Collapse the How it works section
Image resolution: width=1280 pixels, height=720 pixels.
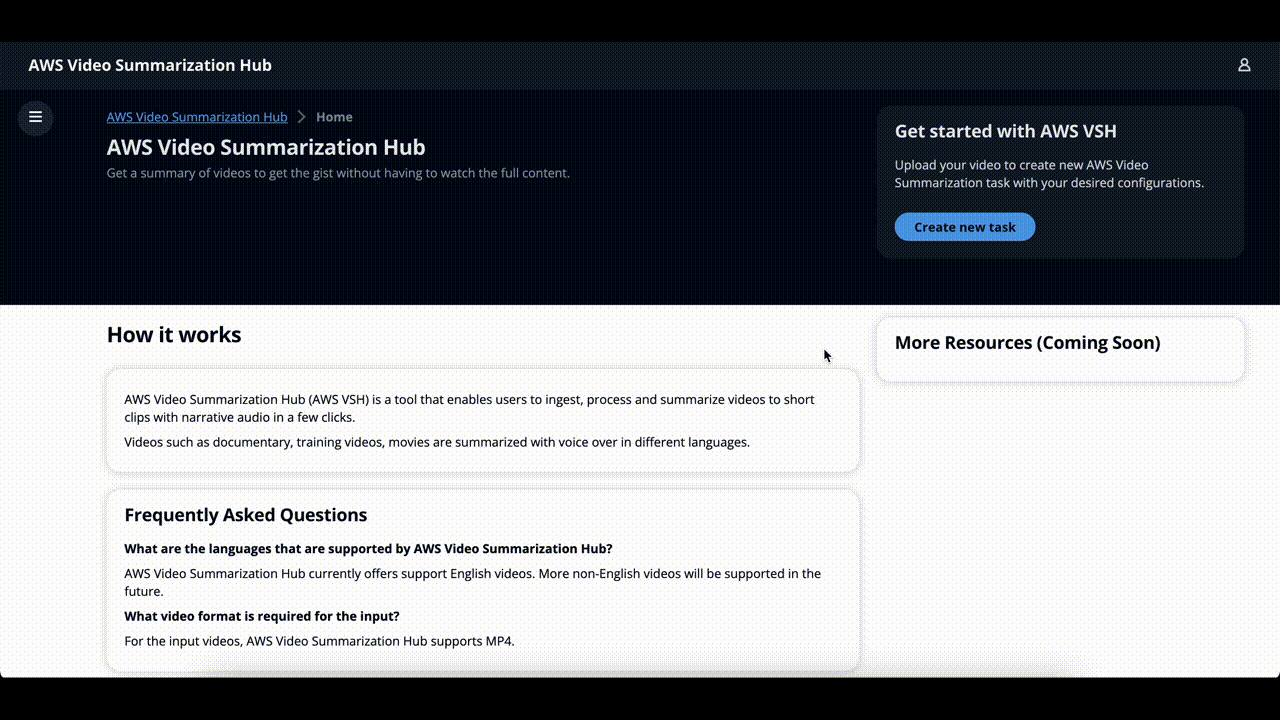(173, 334)
